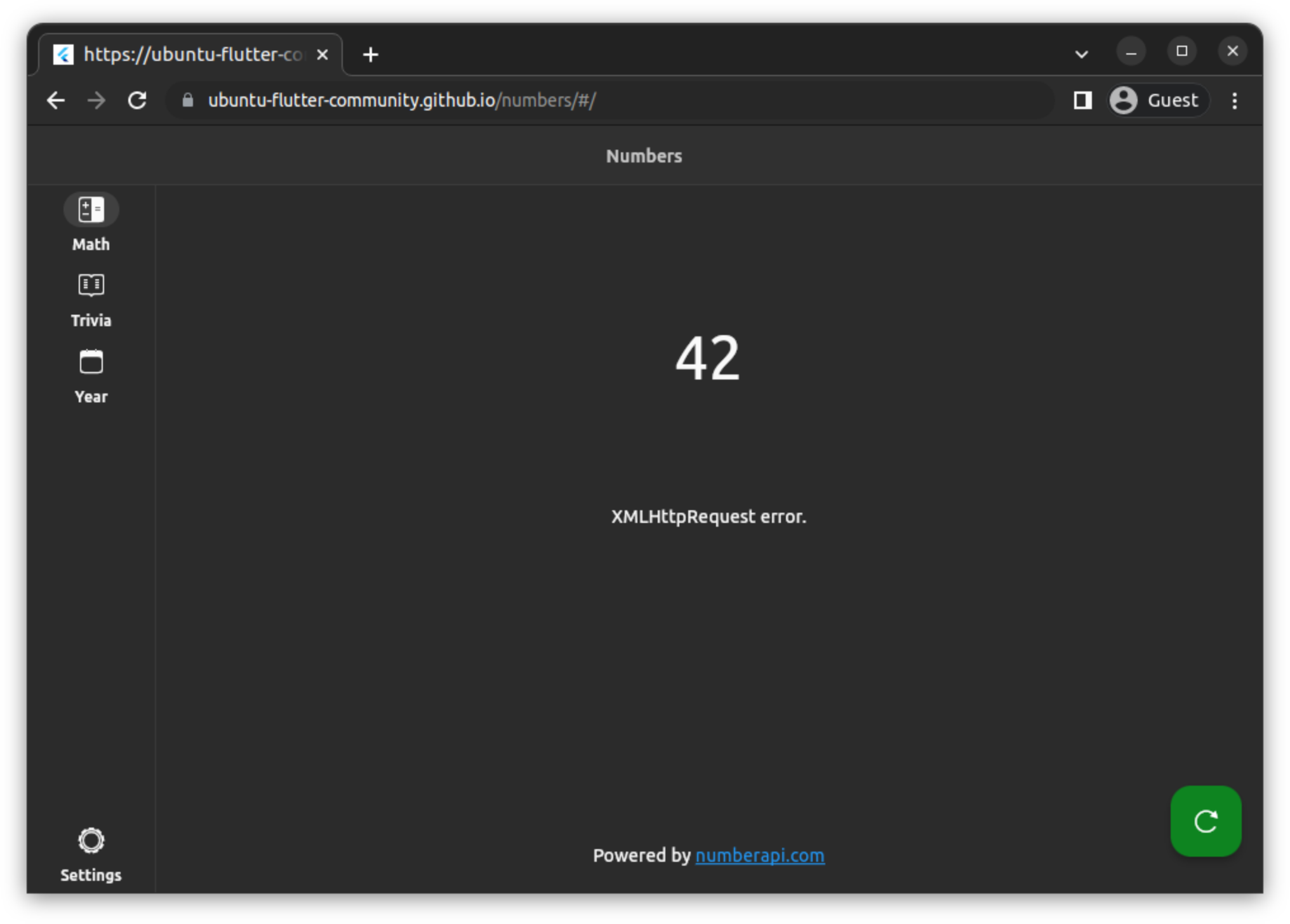The width and height of the screenshot is (1290, 924).
Task: Follow the numberapi.com link
Action: pyautogui.click(x=759, y=855)
